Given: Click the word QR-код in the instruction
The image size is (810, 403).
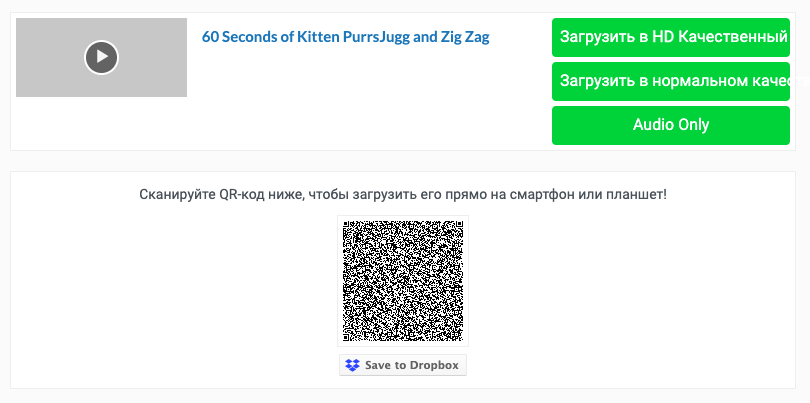Looking at the screenshot, I should coord(238,195).
